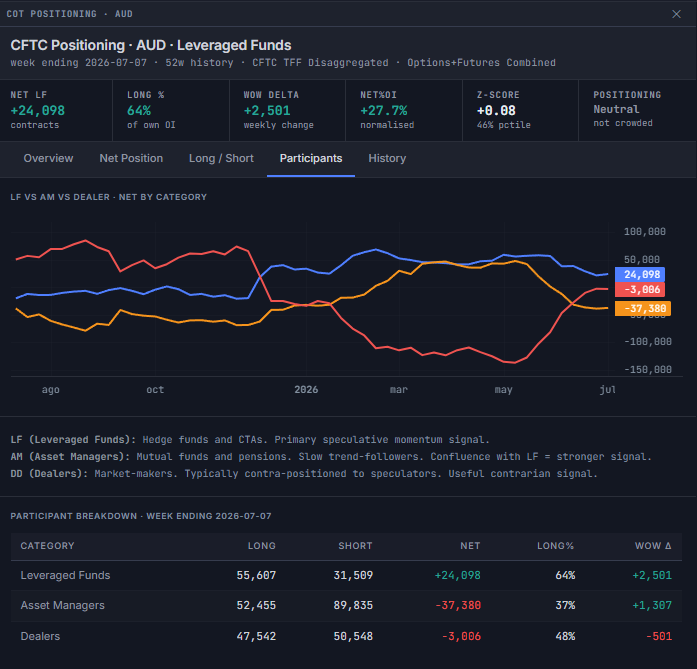Image resolution: width=697 pixels, height=669 pixels.
Task: Click the POSITIONING Neutral stat
Action: [637, 110]
